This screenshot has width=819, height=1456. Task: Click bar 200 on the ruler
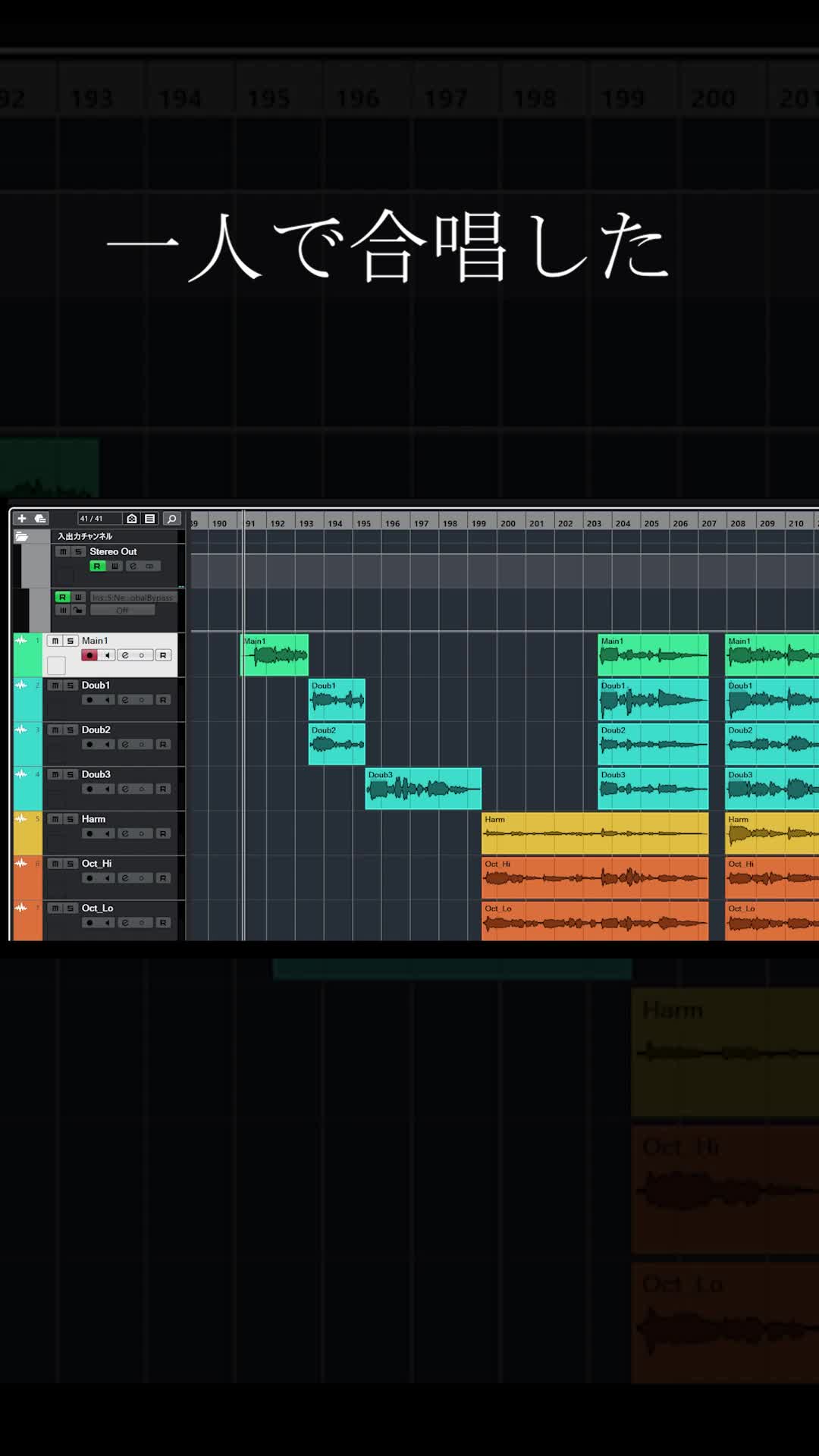click(508, 523)
